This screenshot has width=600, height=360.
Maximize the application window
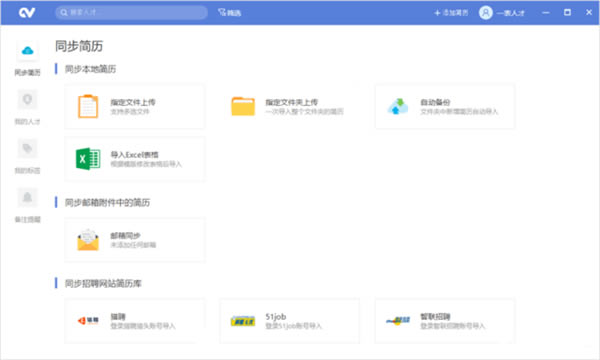[x=567, y=13]
